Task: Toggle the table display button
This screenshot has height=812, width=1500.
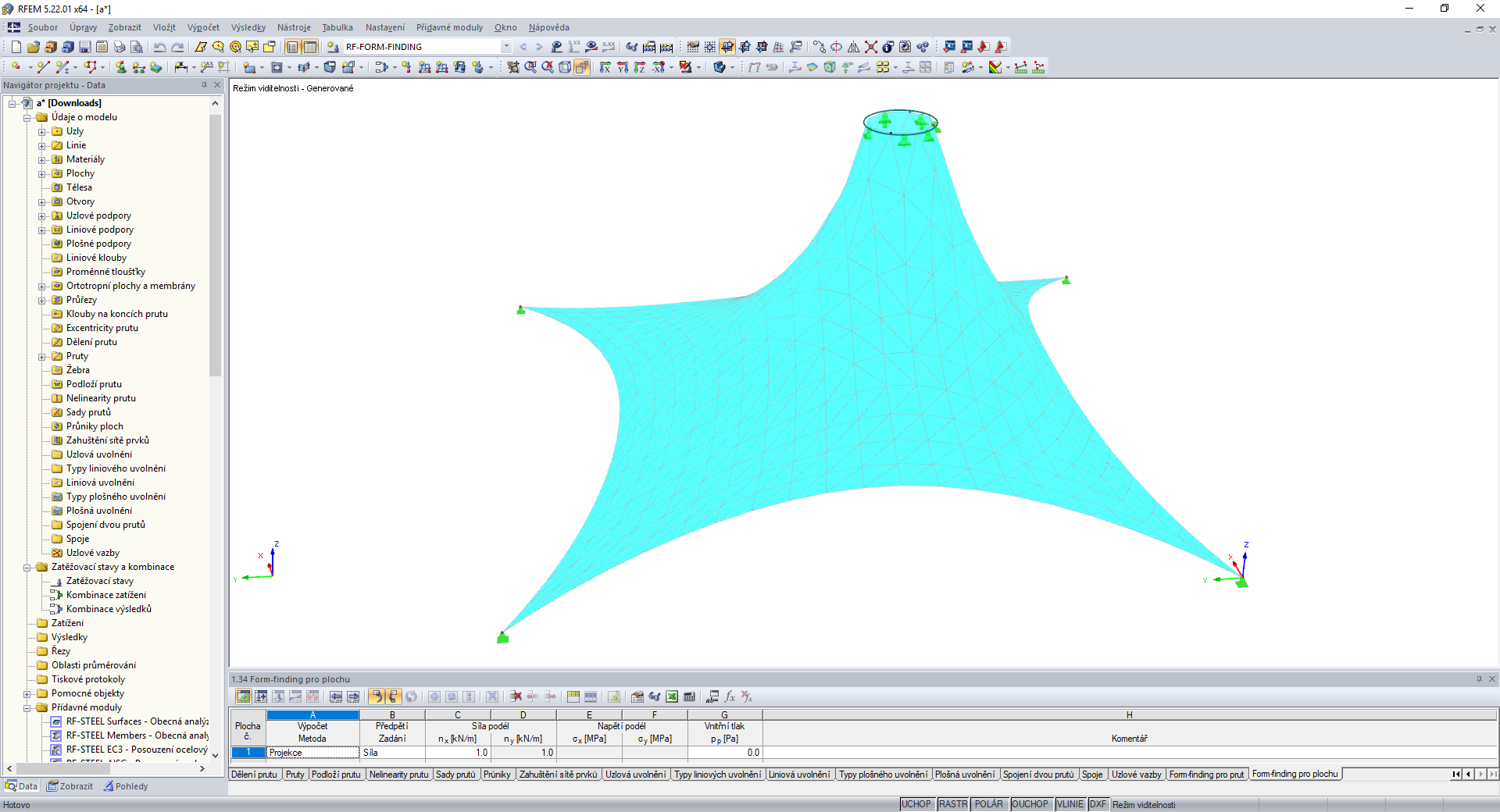Action: [310, 47]
